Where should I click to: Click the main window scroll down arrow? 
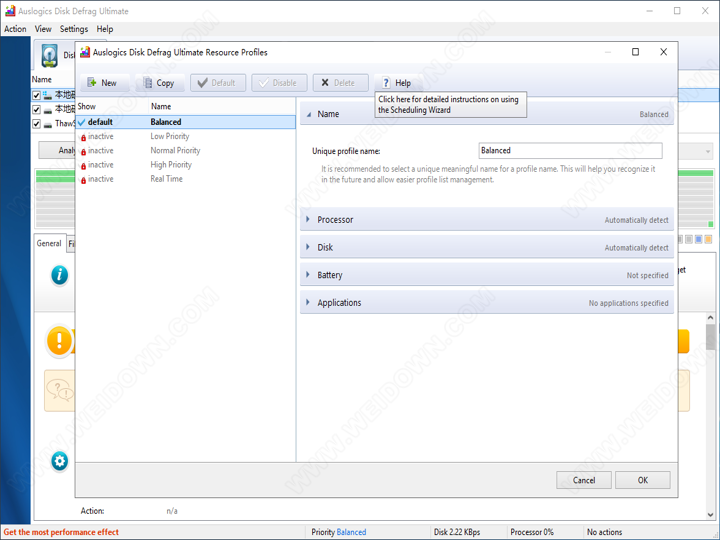[710, 514]
